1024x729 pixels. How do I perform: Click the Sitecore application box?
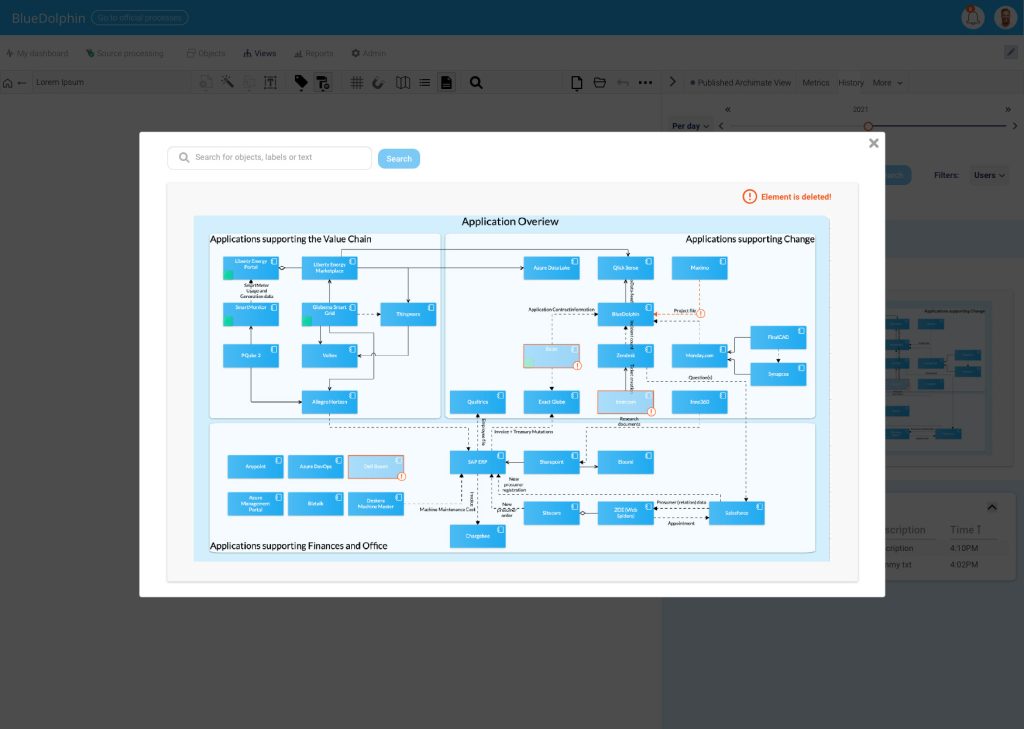(x=551, y=513)
